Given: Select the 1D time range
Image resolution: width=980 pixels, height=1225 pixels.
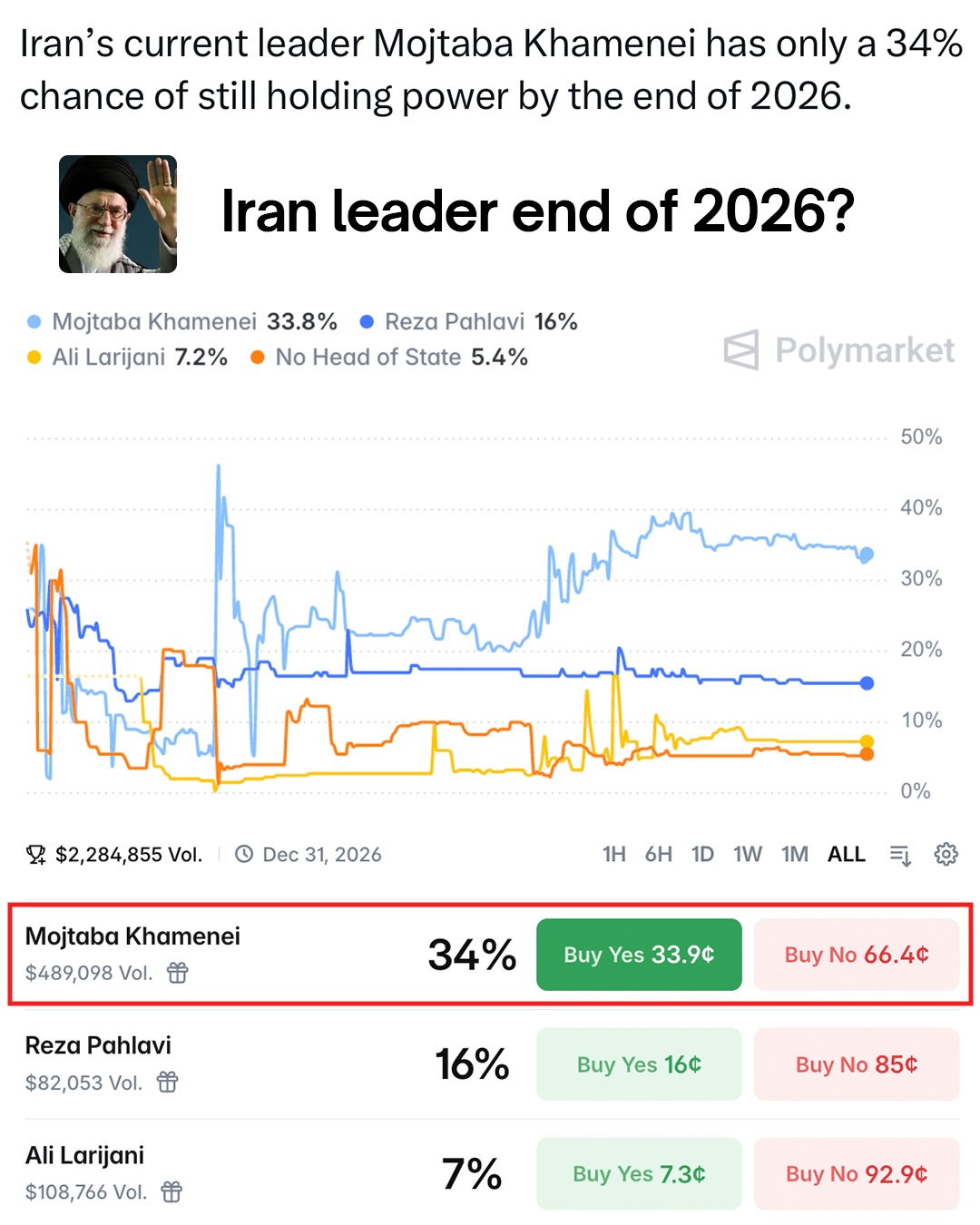Looking at the screenshot, I should [702, 855].
